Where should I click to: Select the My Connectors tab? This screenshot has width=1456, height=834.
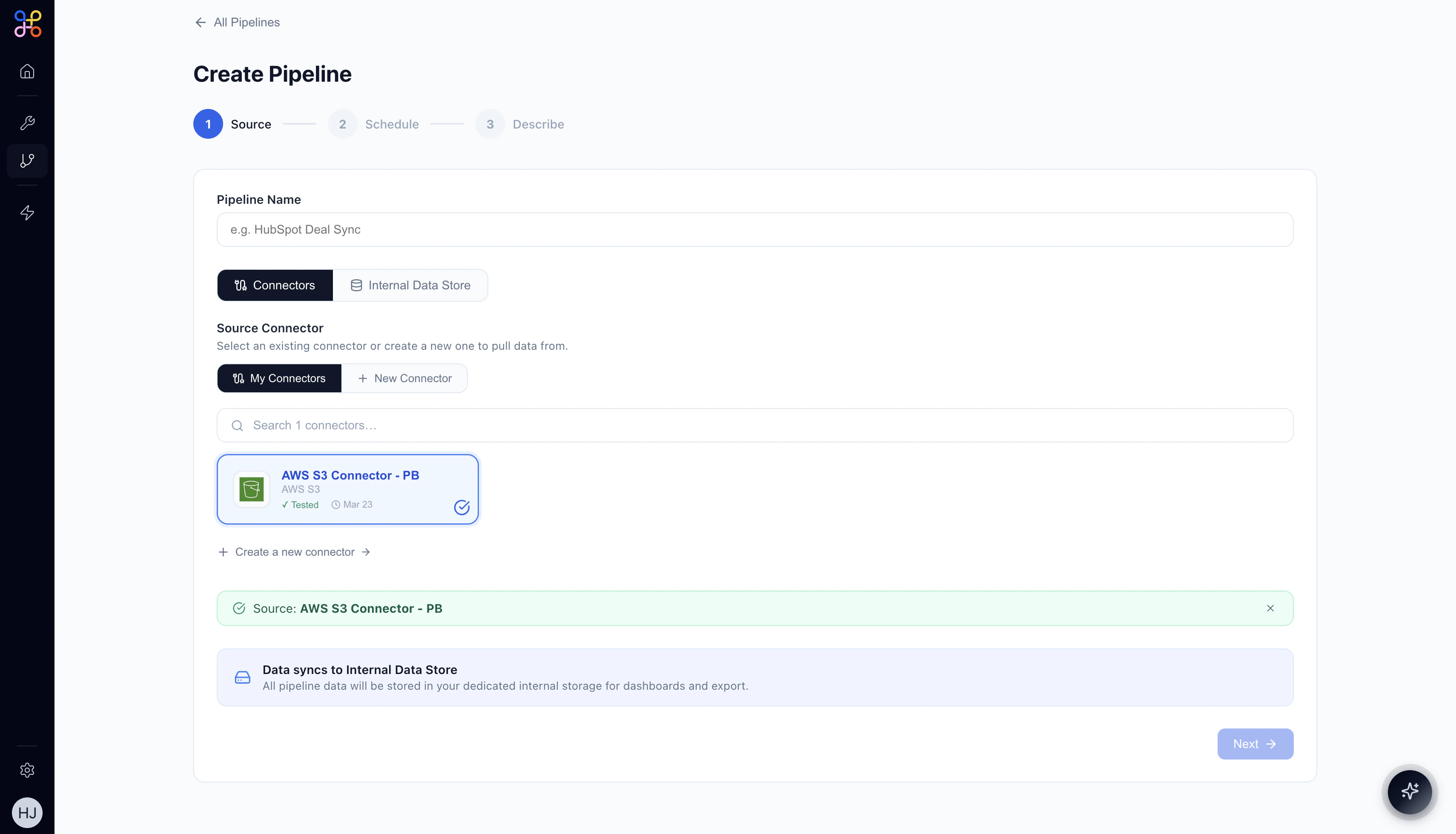click(279, 378)
